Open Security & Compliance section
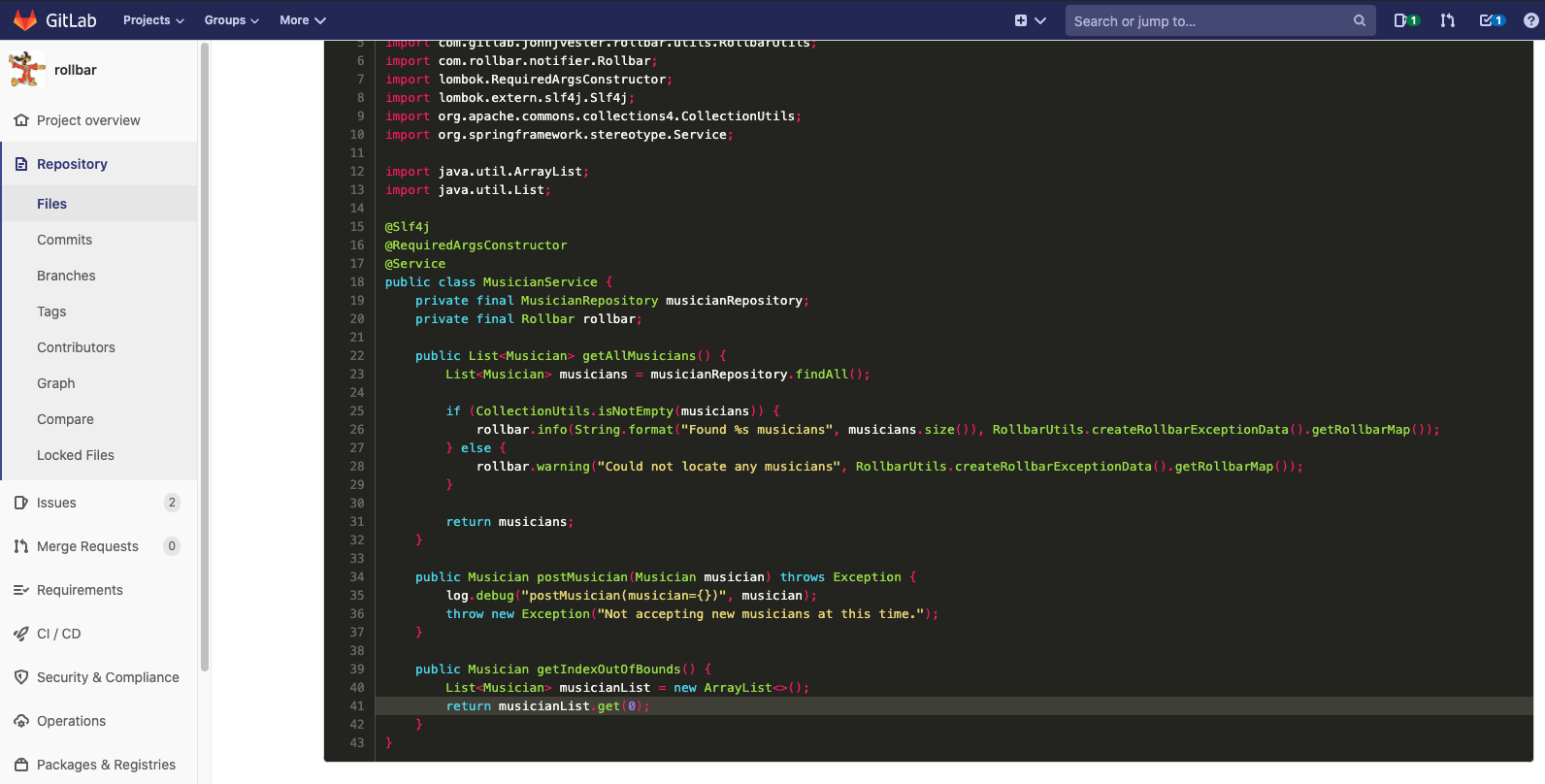1545x784 pixels. [x=108, y=677]
